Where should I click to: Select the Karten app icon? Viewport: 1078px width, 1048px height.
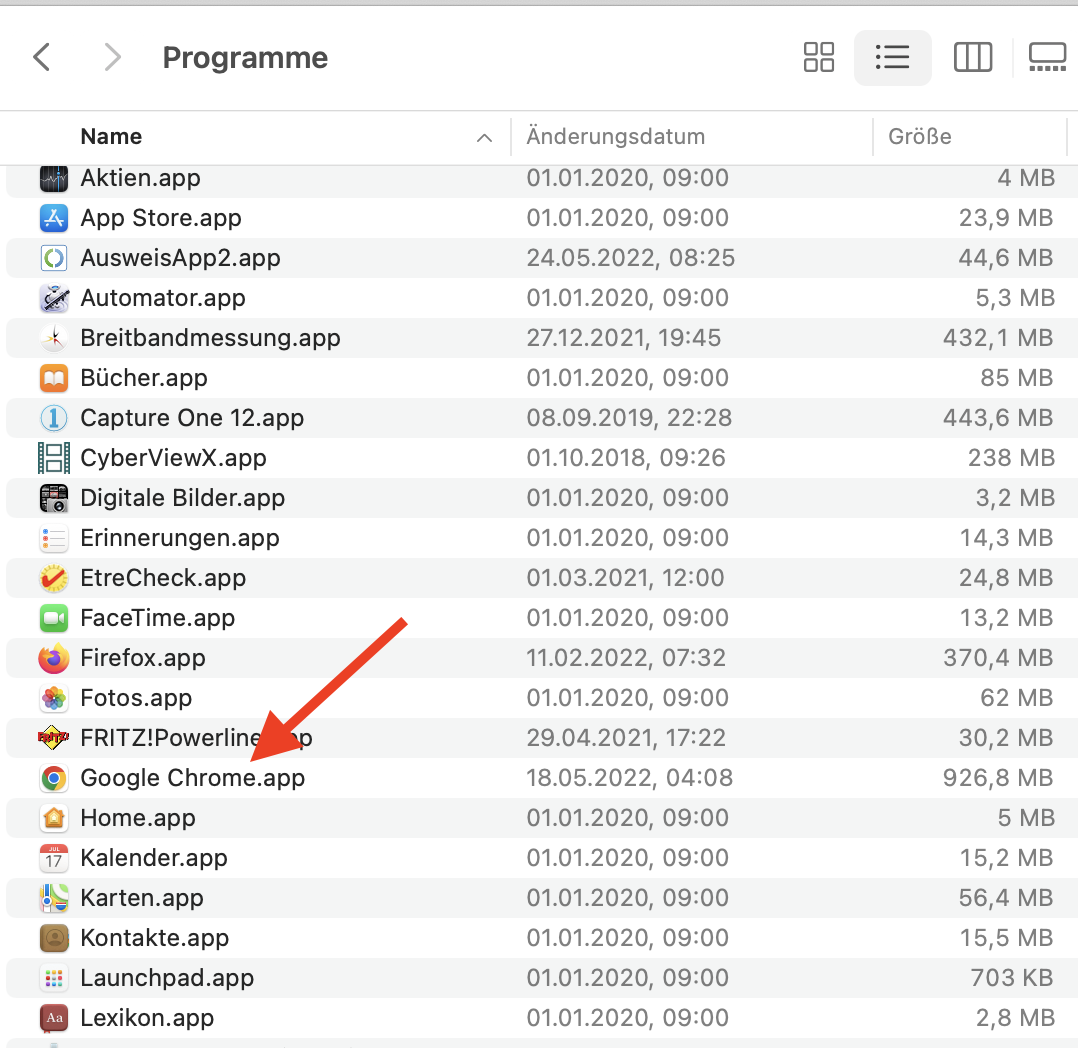point(53,898)
